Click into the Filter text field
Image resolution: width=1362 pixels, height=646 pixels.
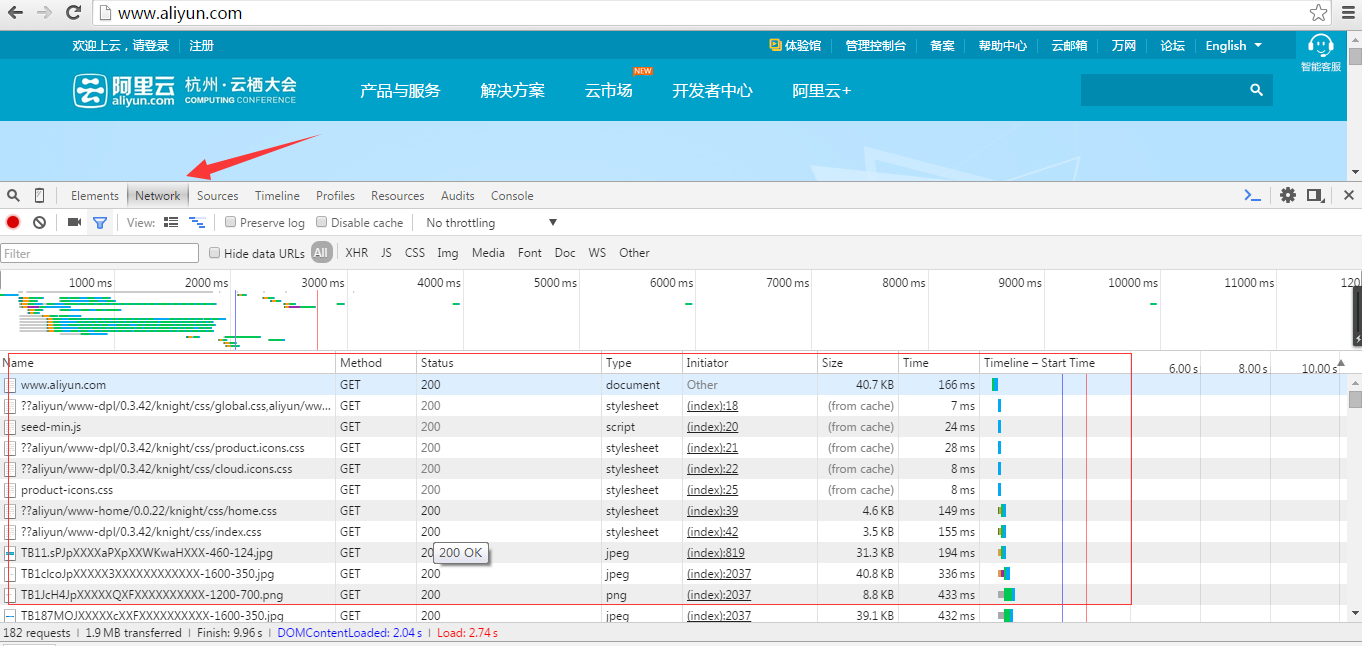pos(100,253)
